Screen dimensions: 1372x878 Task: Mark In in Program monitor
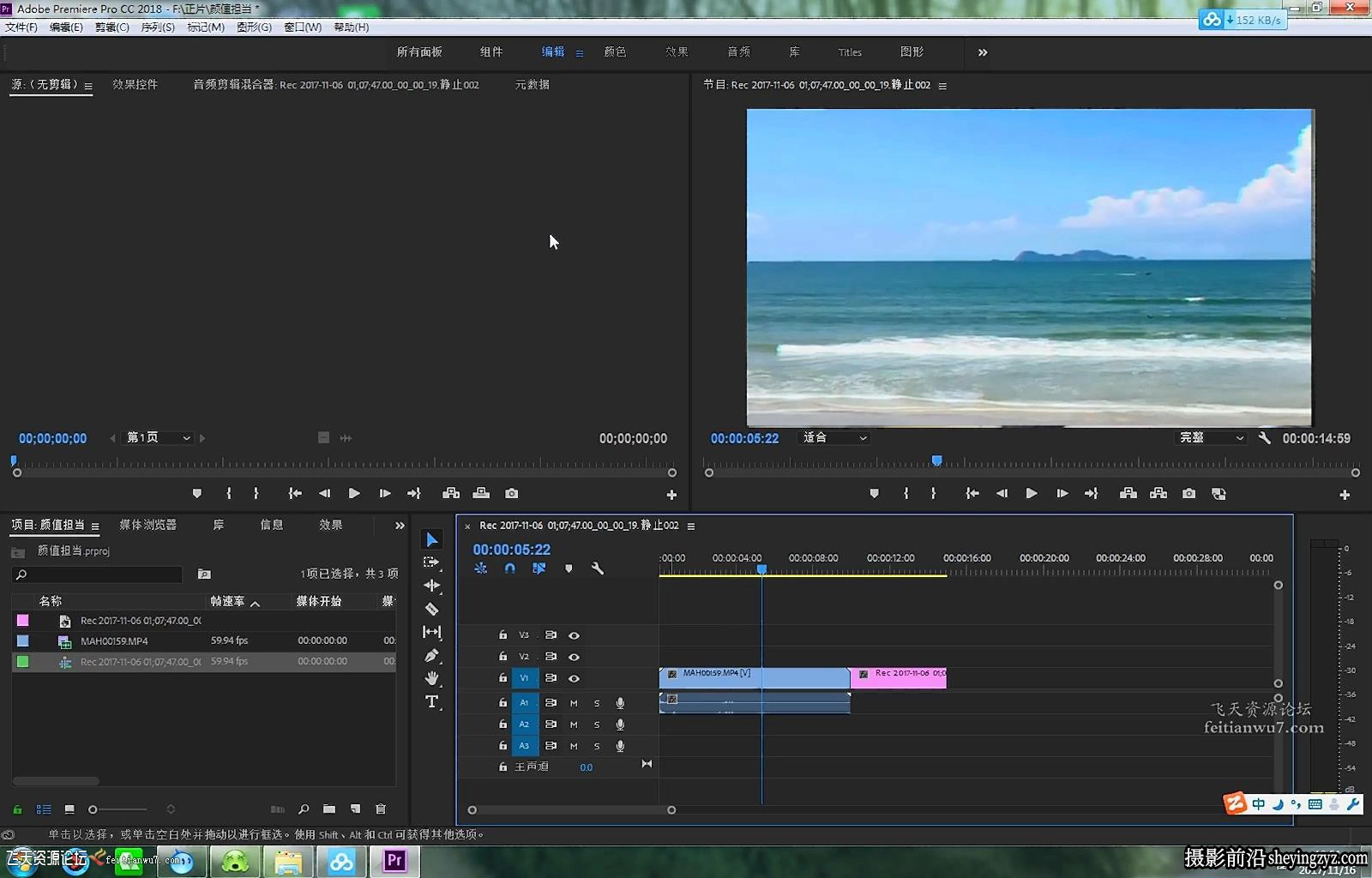[x=906, y=494]
